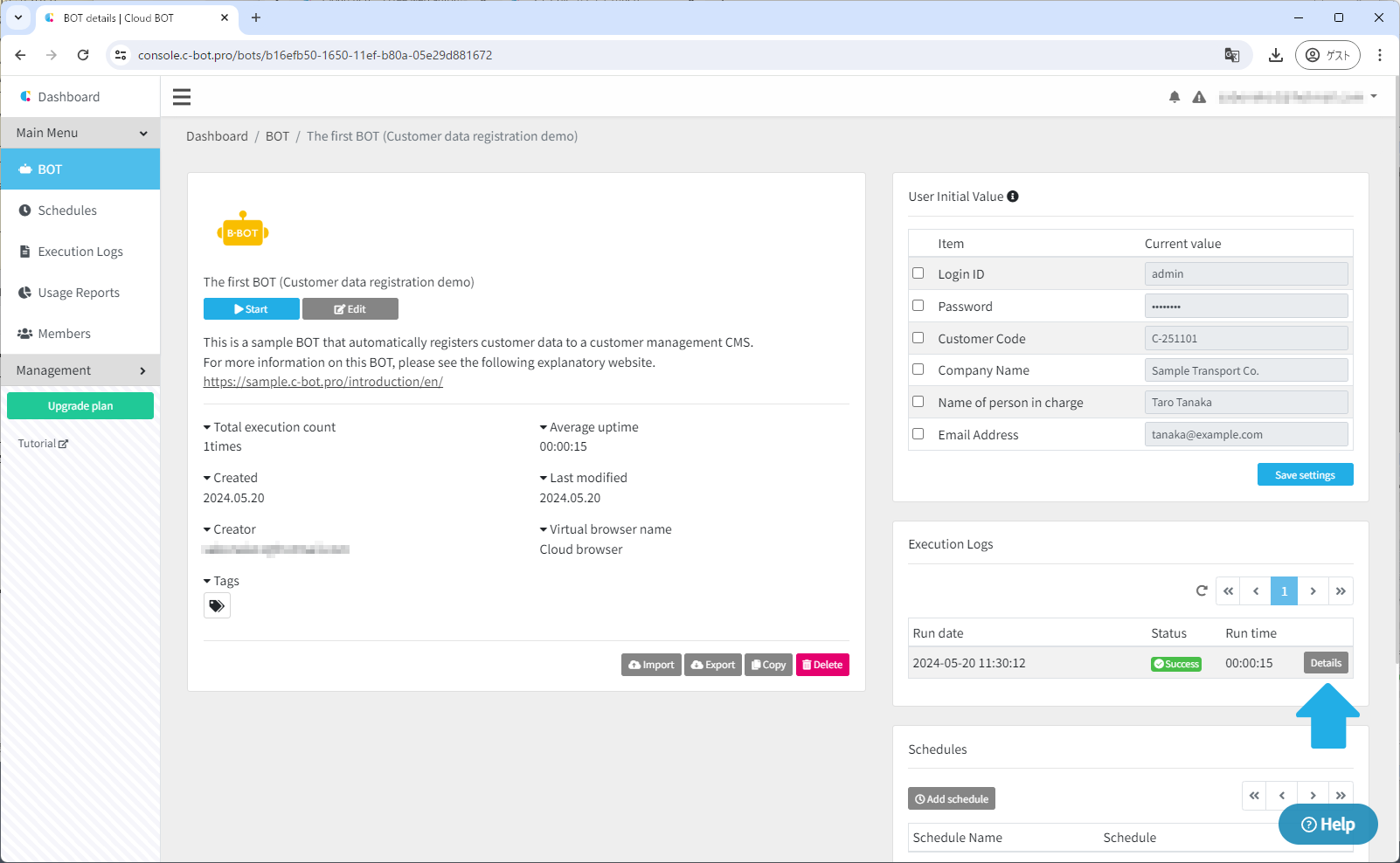This screenshot has width=1400, height=863.
Task: Click the hamburger menu icon
Action: pyautogui.click(x=182, y=97)
